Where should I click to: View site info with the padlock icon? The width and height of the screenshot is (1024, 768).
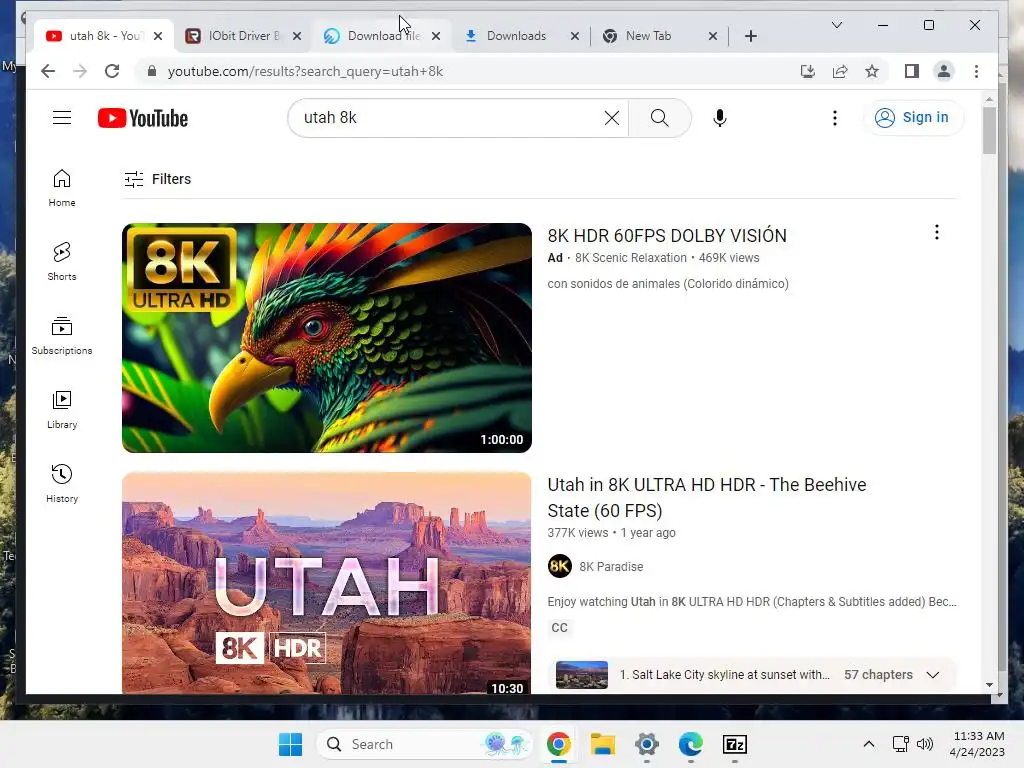click(x=152, y=71)
